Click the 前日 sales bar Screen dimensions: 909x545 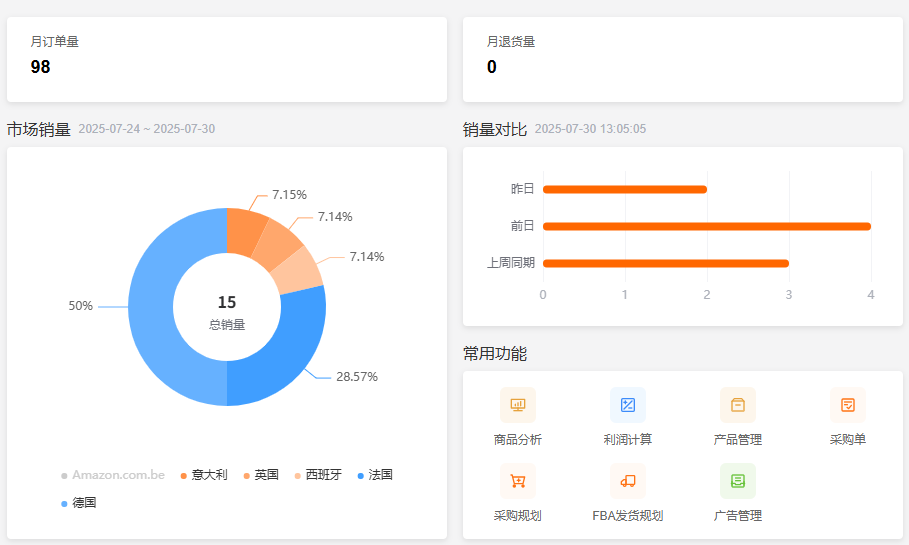point(706,226)
